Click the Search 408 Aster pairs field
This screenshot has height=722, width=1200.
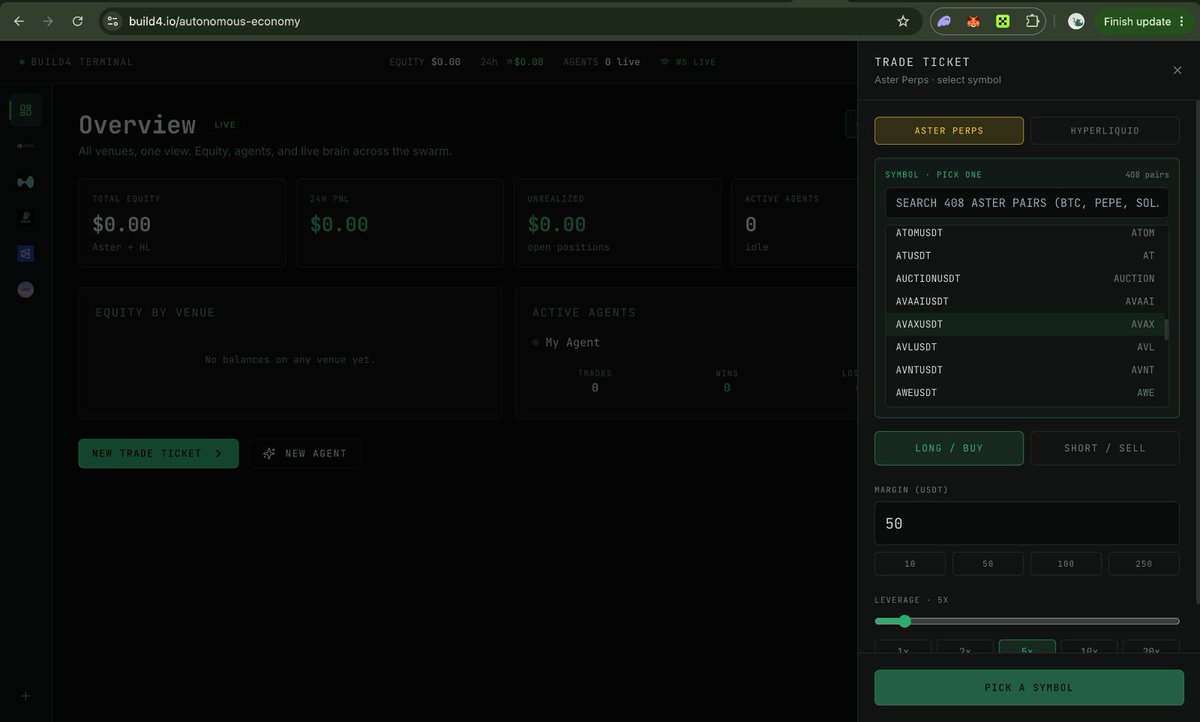pos(1027,203)
